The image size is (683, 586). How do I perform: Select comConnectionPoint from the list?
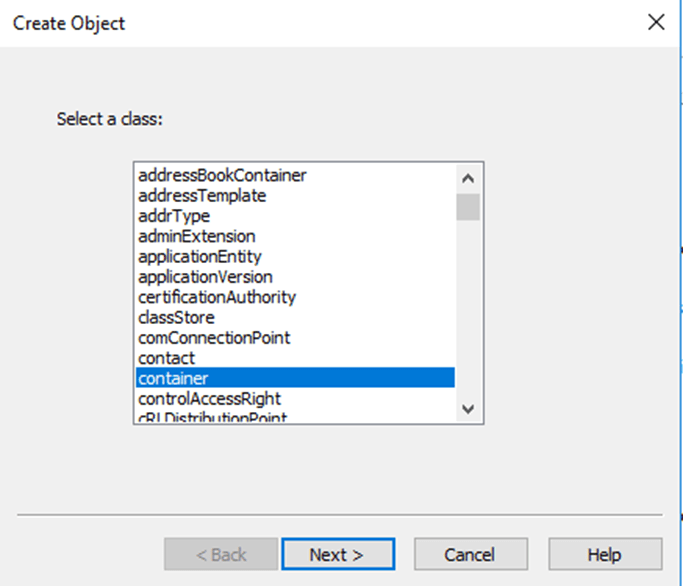[214, 338]
